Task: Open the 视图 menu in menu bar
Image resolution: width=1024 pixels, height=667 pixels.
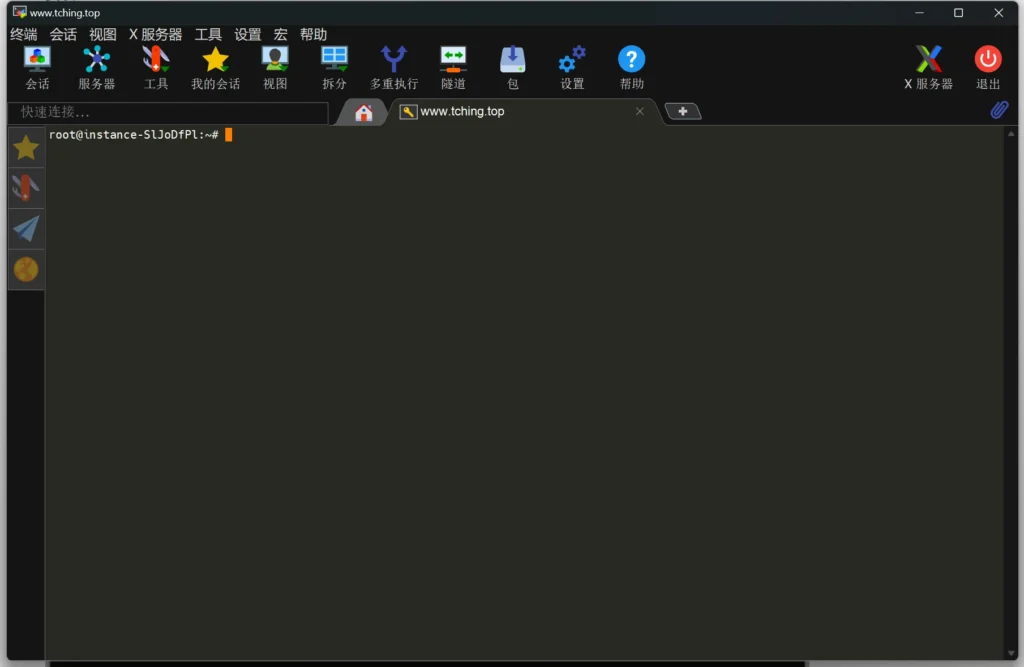Action: click(103, 34)
